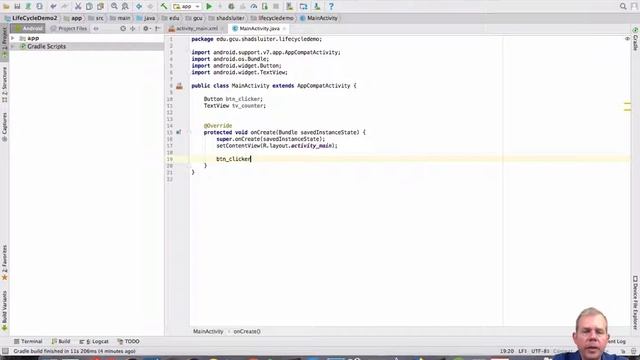Click the LF line separator in status bar
The height and width of the screenshot is (360, 640).
(522, 351)
